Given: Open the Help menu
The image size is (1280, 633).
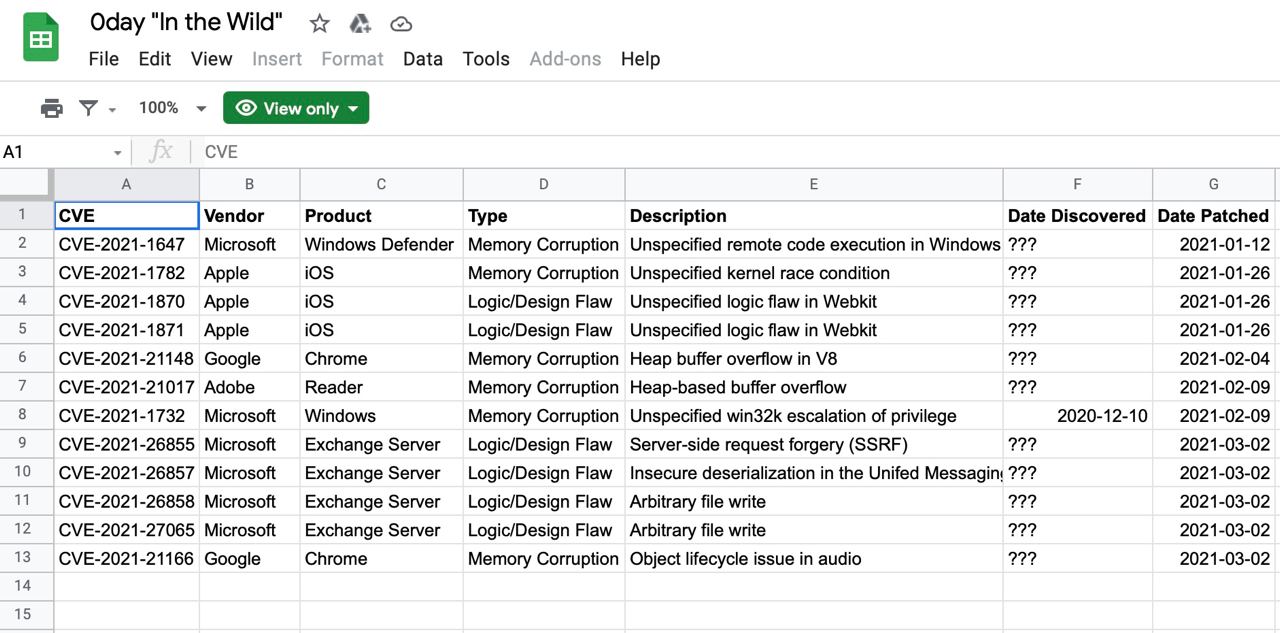Looking at the screenshot, I should pyautogui.click(x=640, y=59).
